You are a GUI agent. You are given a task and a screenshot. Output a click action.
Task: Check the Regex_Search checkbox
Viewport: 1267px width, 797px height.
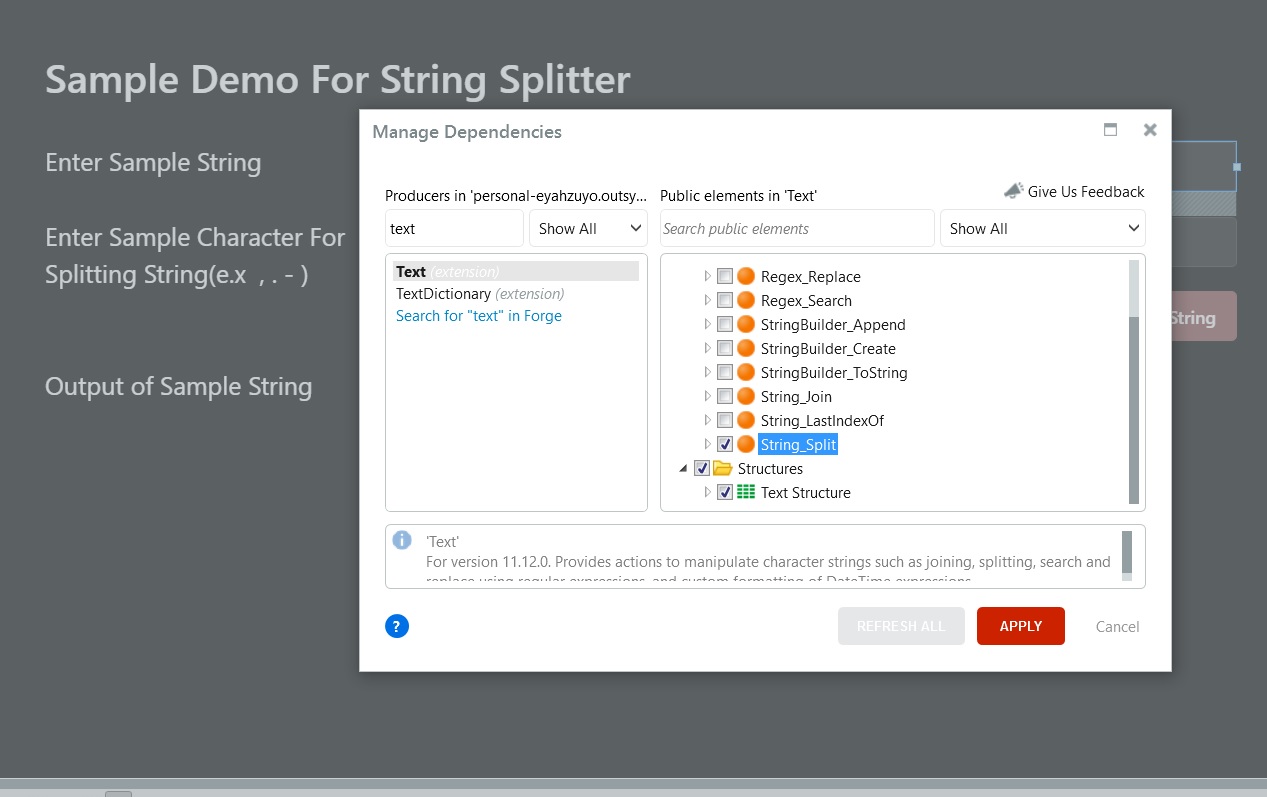tap(725, 300)
